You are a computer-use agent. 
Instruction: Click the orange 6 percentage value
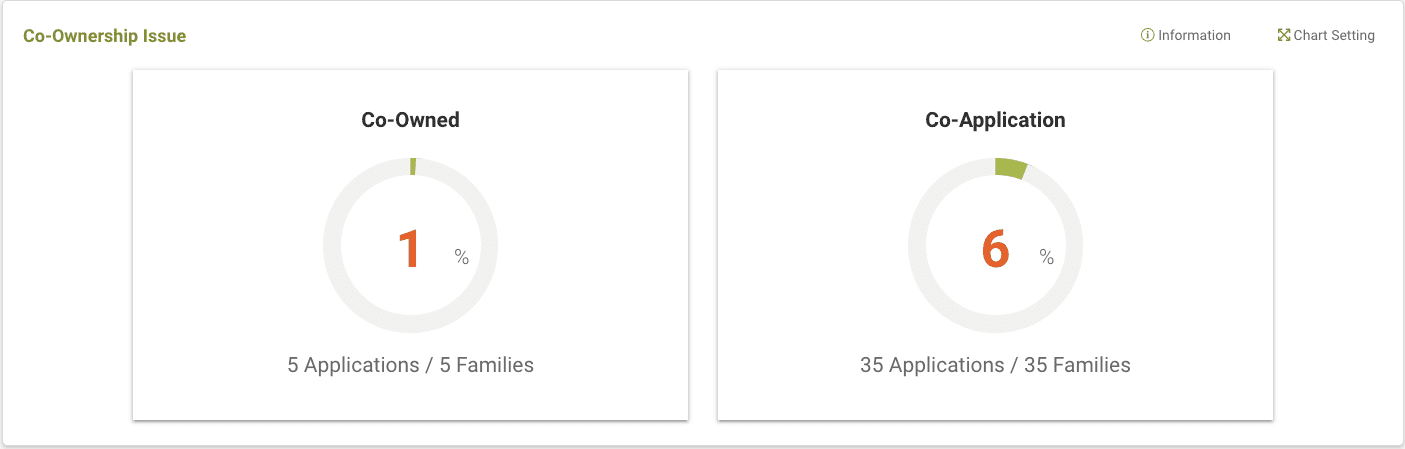(x=995, y=248)
